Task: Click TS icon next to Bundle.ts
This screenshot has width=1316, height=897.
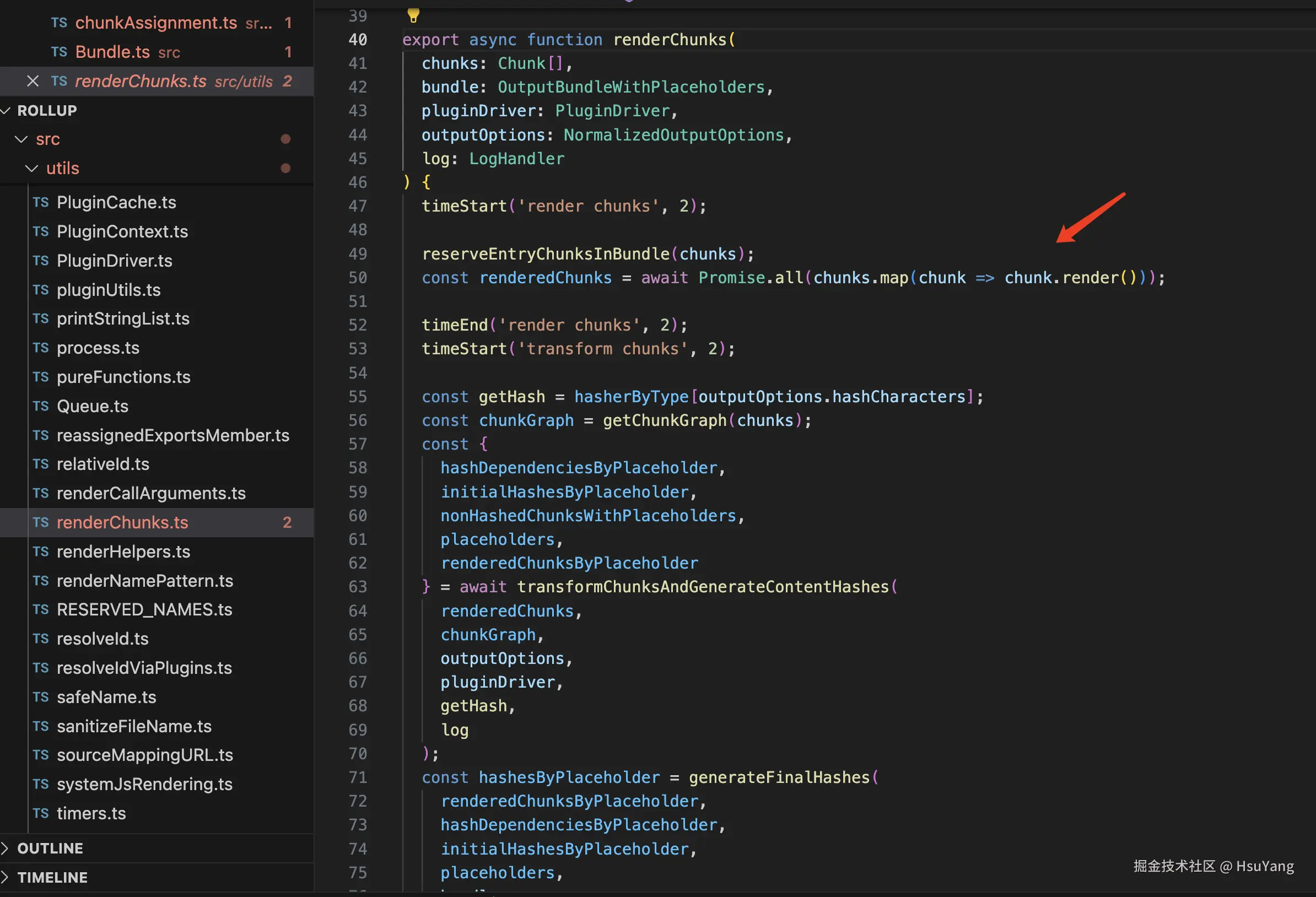Action: (59, 52)
